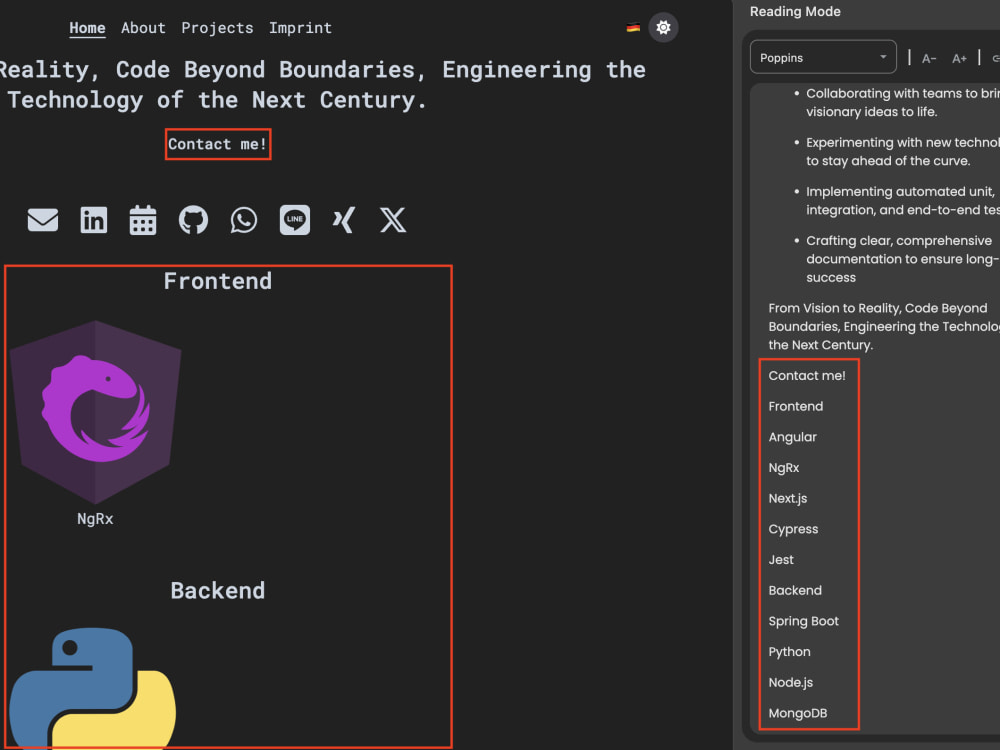
Task: Click 'Collaborating with teams' bullet text
Action: coord(902,102)
